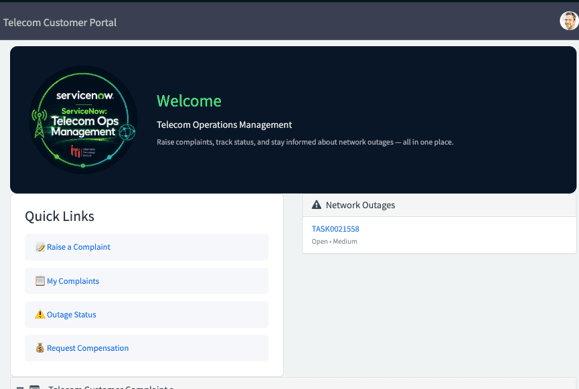Open outage record TASK0021558
This screenshot has height=389, width=579.
(335, 229)
